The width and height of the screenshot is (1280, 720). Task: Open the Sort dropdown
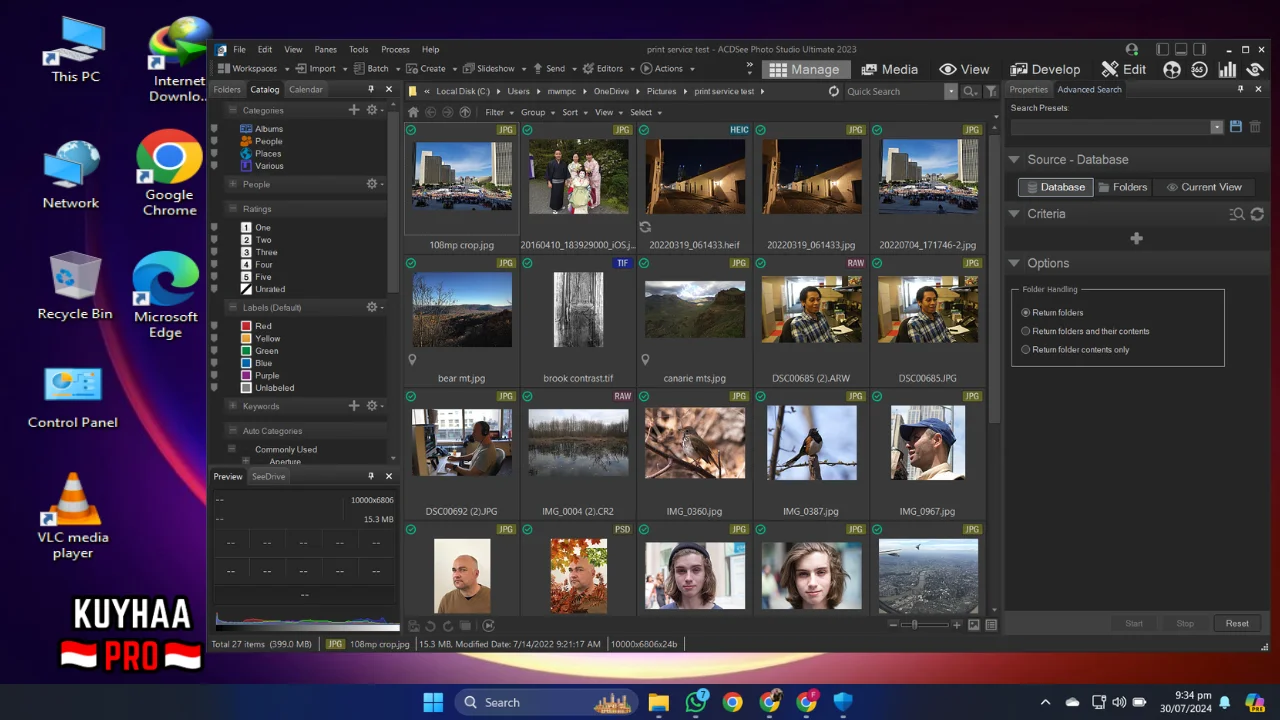[x=574, y=112]
